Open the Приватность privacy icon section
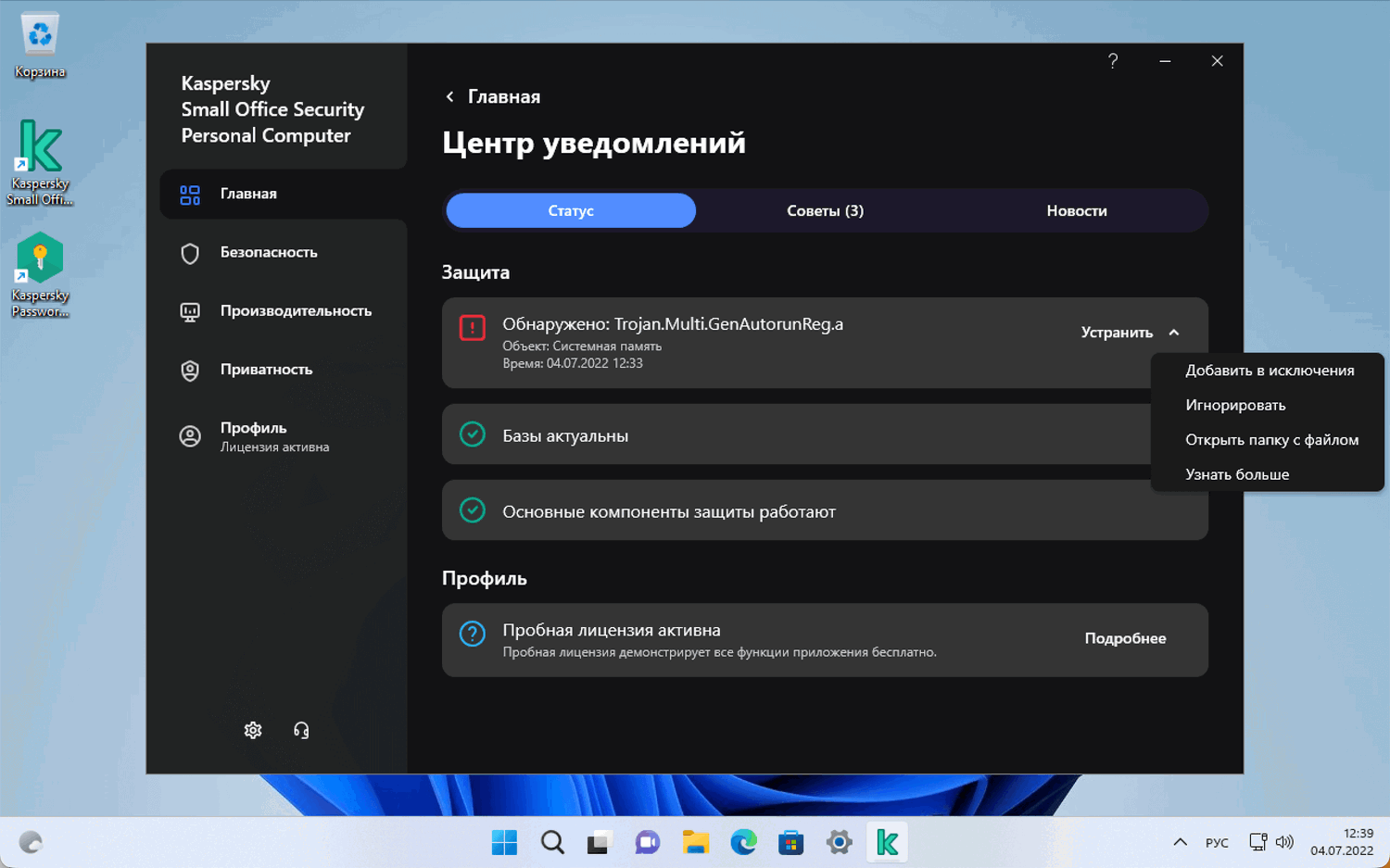Viewport: 1390px width, 868px height. 190,371
